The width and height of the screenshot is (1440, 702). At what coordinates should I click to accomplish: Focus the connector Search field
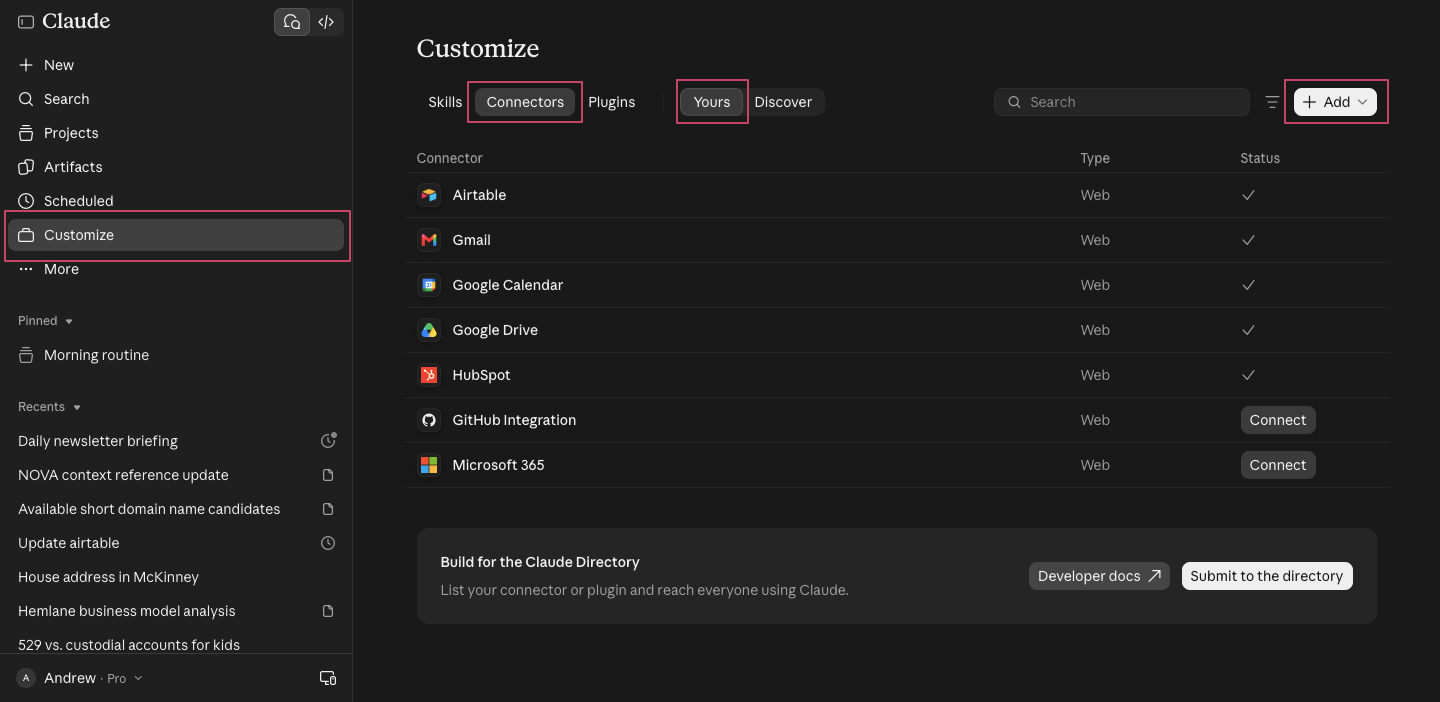click(1122, 102)
